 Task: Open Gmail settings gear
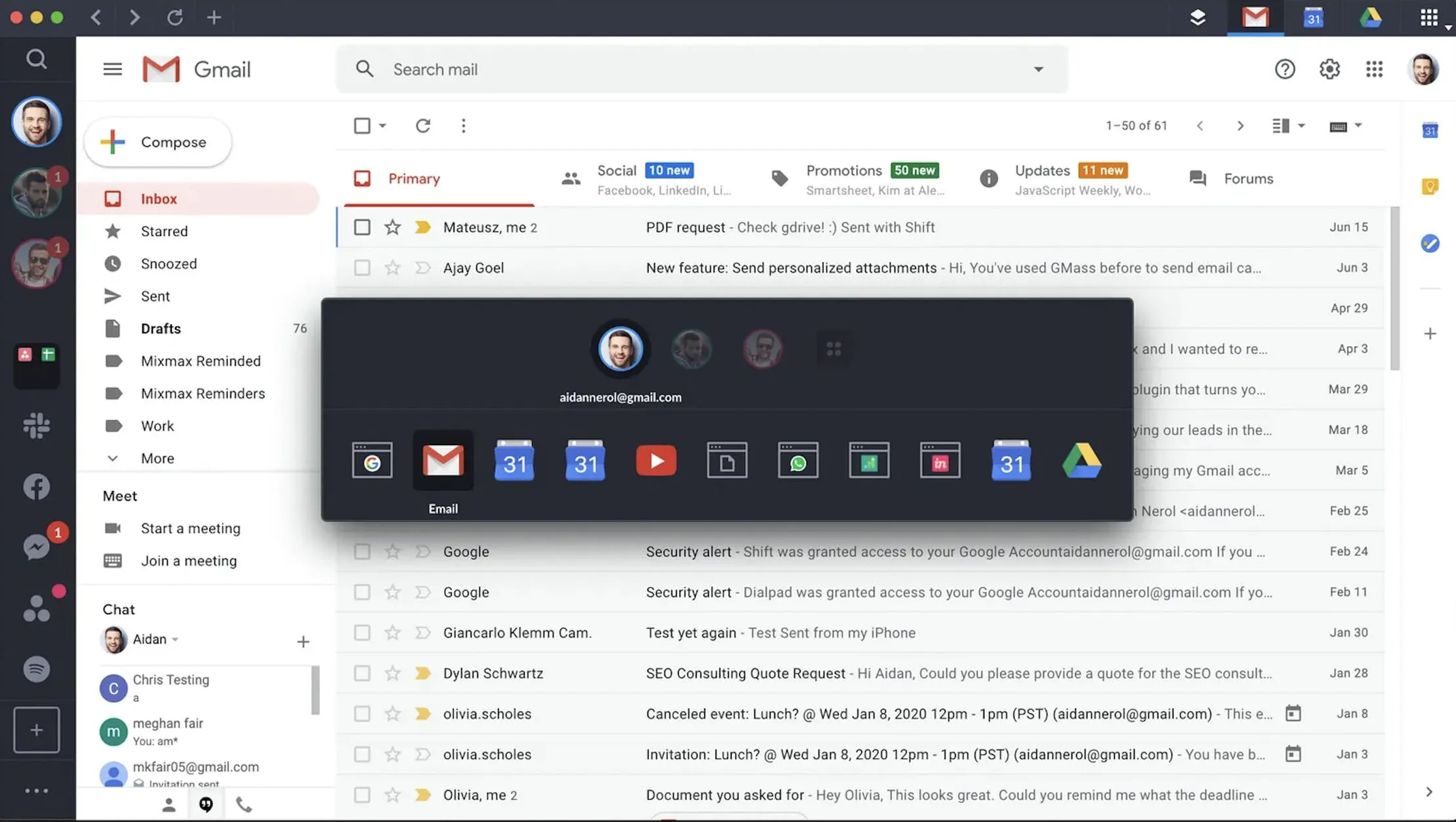1329,69
